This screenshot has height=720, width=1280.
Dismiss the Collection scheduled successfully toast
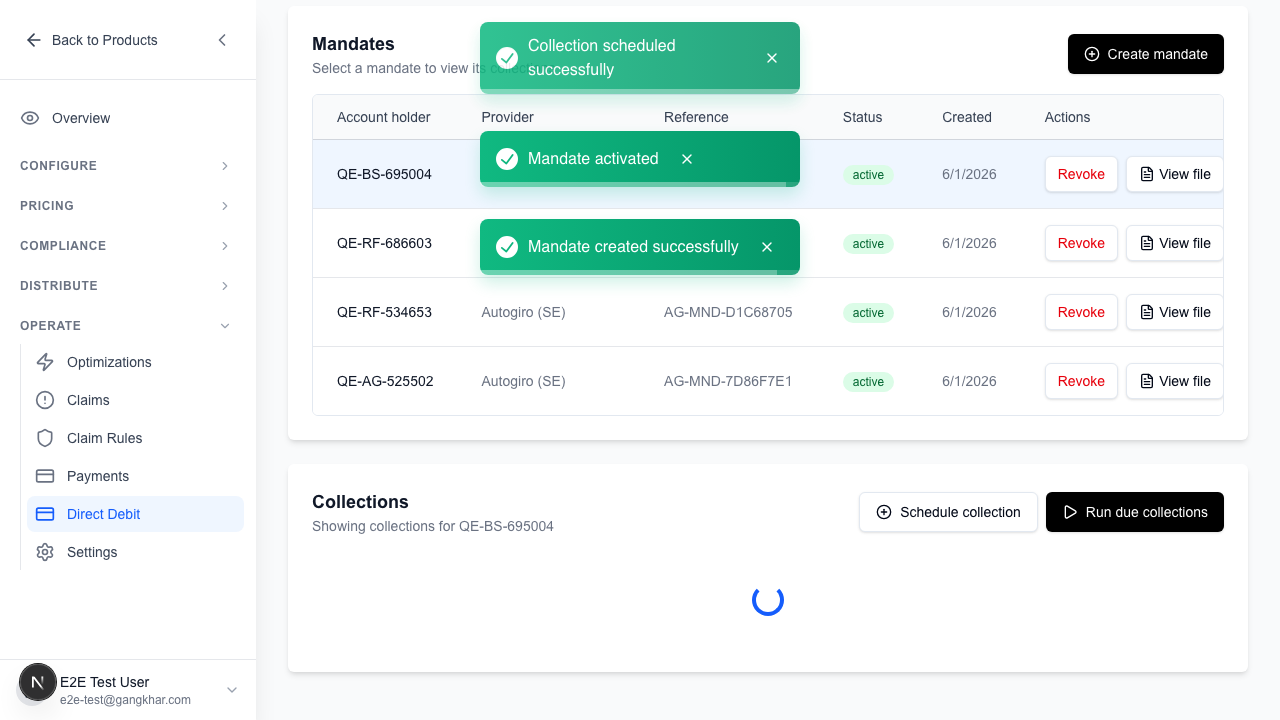[x=772, y=58]
